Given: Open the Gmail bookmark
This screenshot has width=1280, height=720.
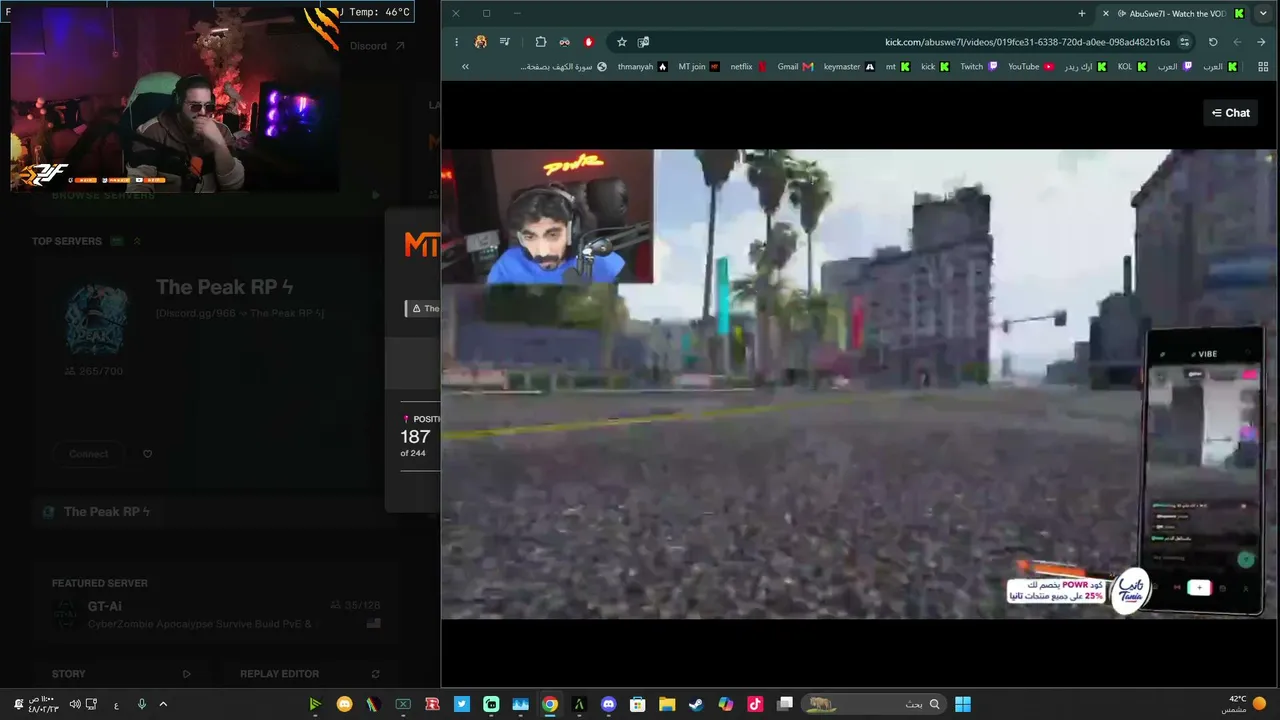Looking at the screenshot, I should (x=795, y=67).
